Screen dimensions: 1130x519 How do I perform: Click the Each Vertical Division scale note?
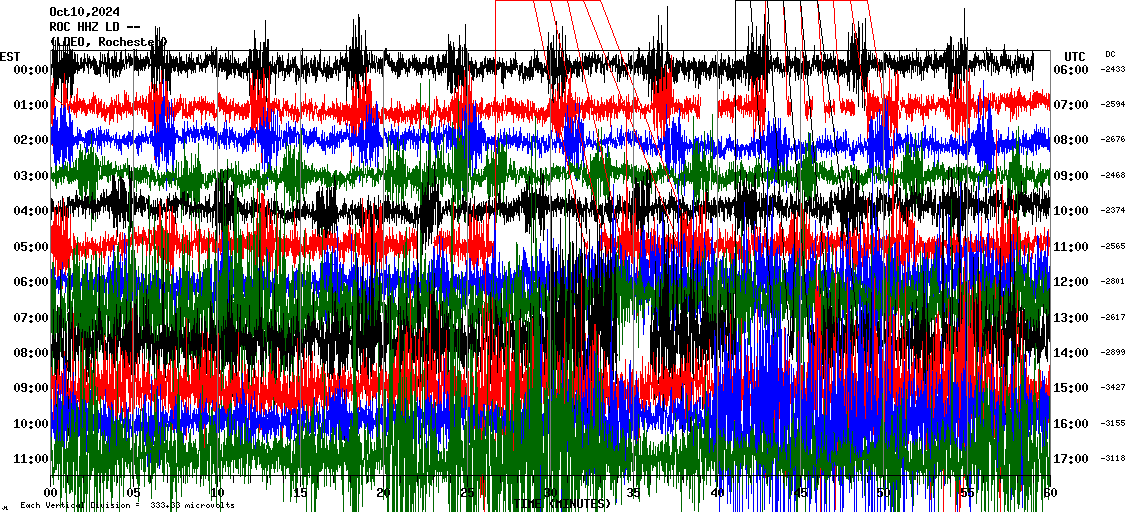127,506
